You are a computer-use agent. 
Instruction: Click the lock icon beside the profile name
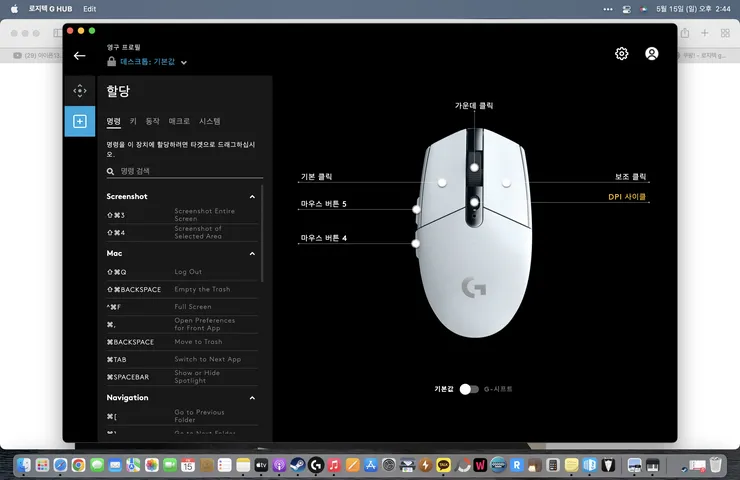point(111,61)
